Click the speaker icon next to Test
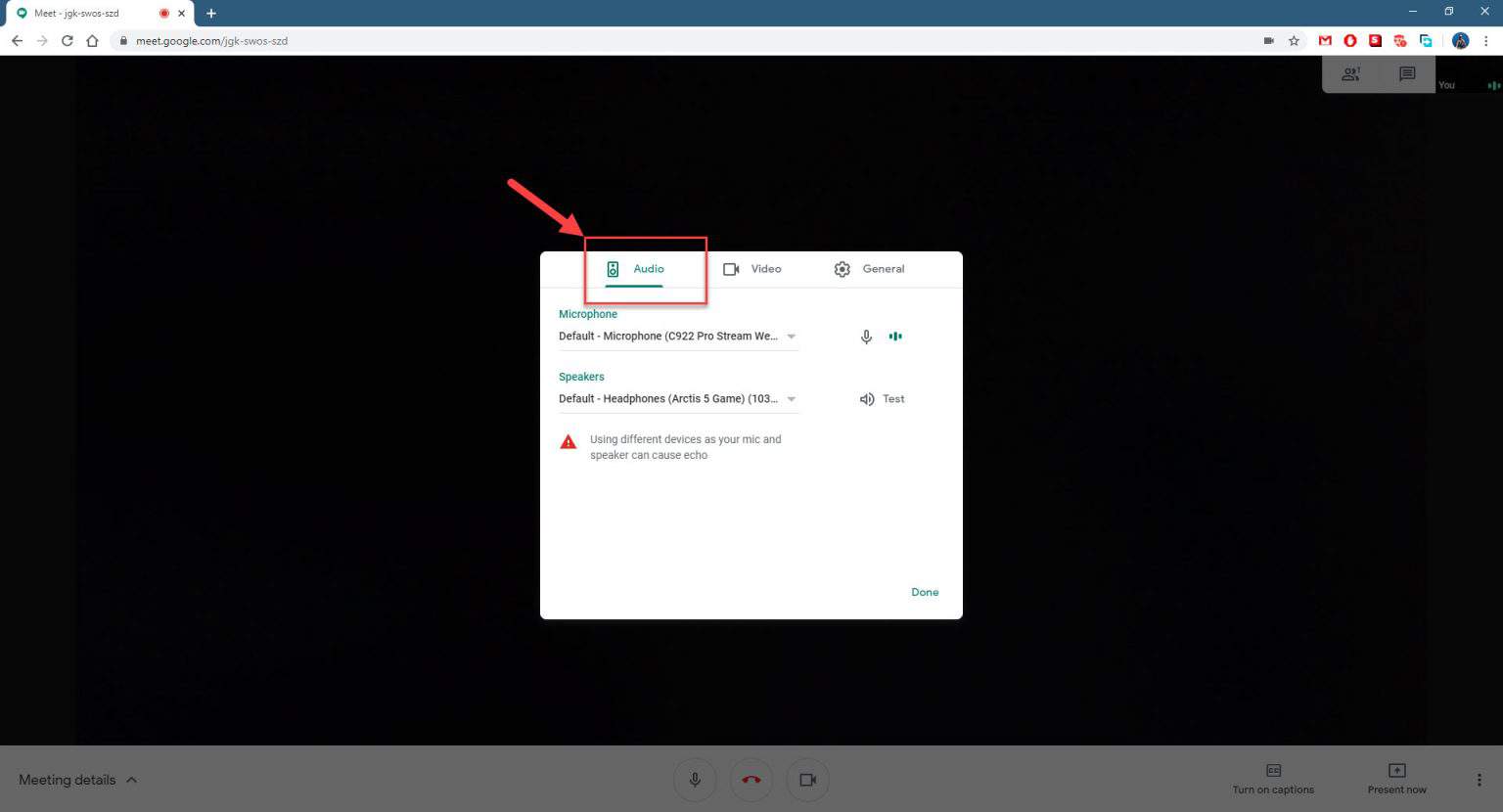 866,398
